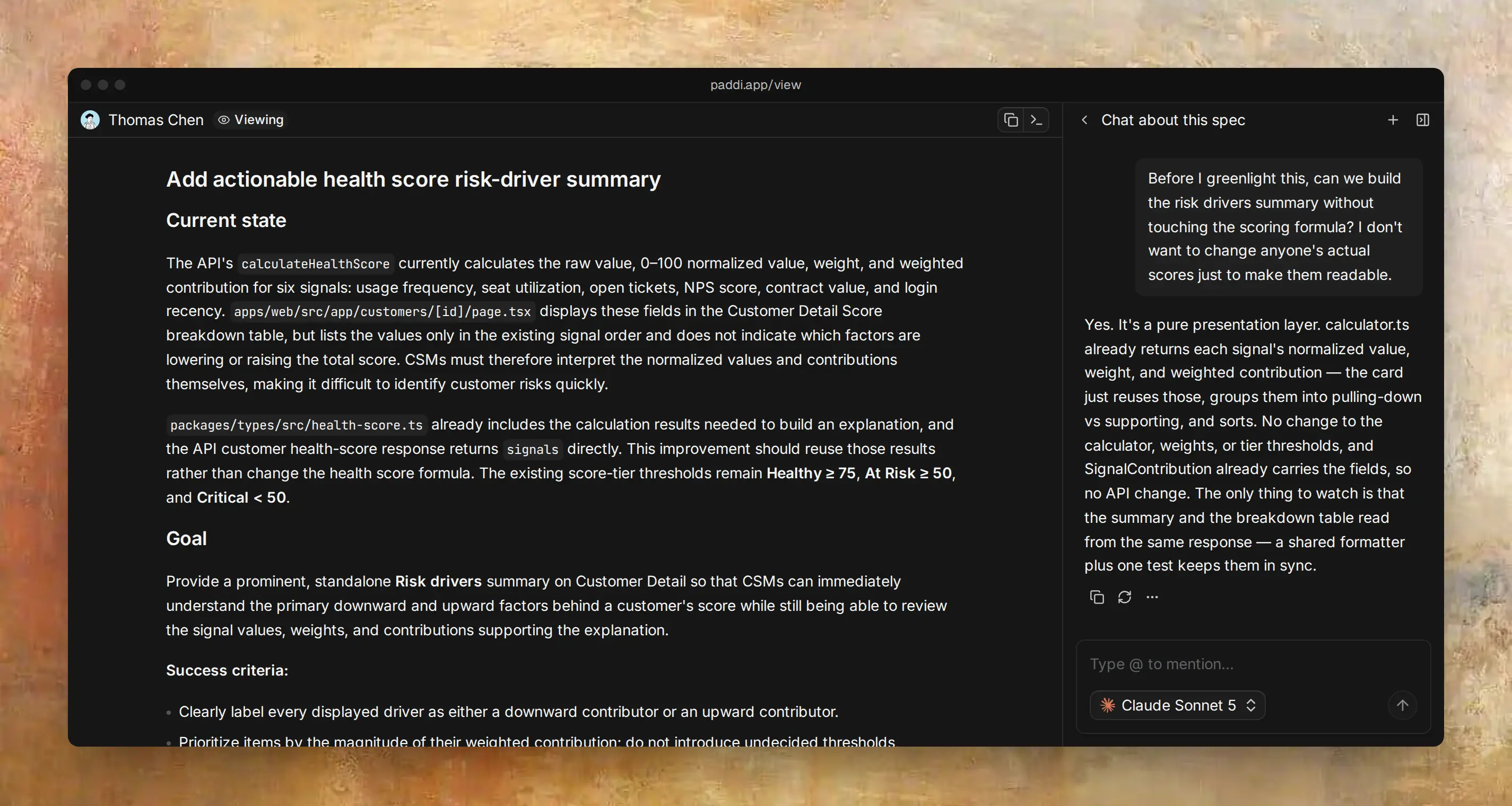
Task: Start a new chat with the plus icon
Action: (x=1393, y=120)
